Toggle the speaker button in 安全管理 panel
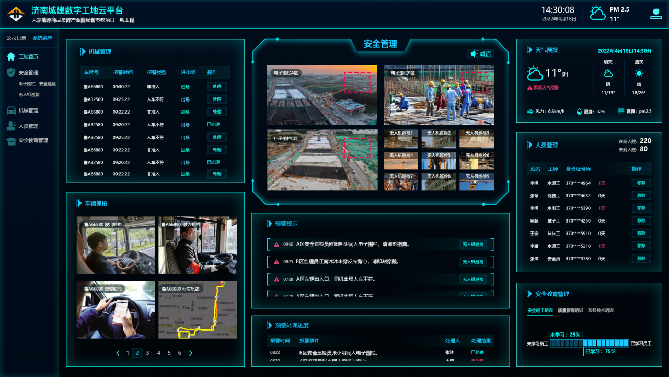This screenshot has width=670, height=377. (x=481, y=54)
